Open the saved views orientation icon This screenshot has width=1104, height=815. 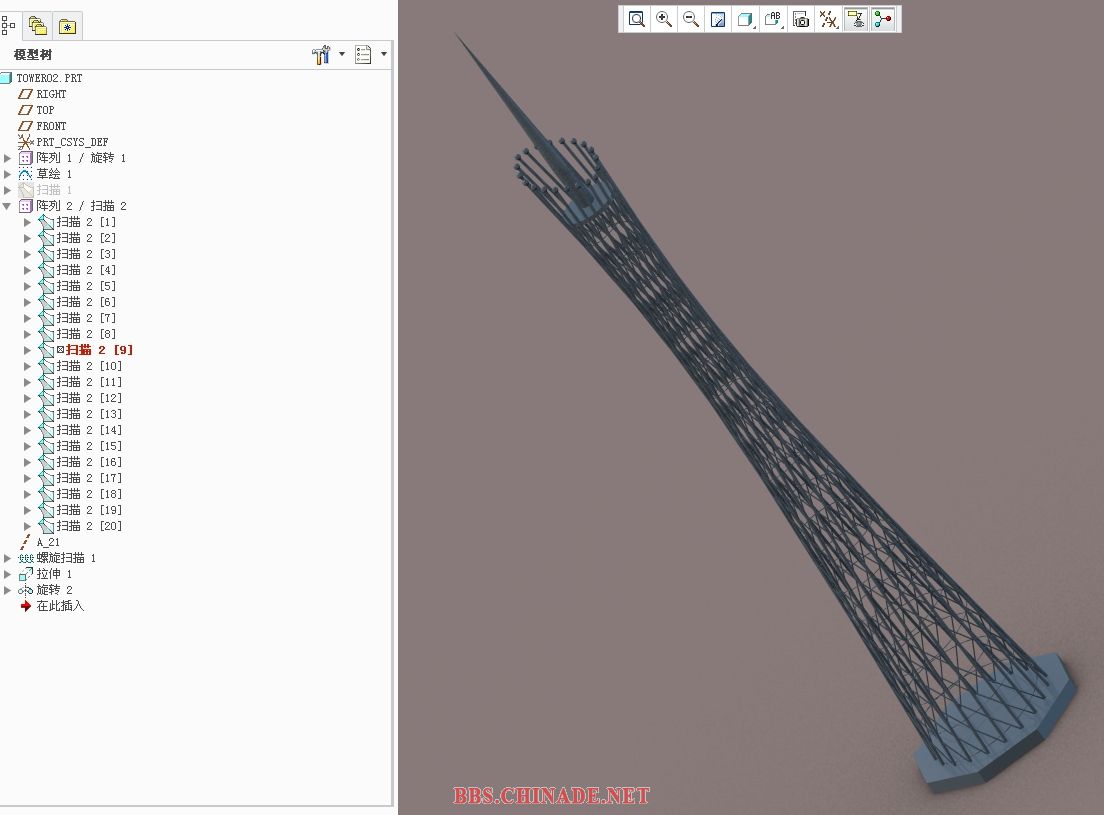pyautogui.click(x=773, y=19)
